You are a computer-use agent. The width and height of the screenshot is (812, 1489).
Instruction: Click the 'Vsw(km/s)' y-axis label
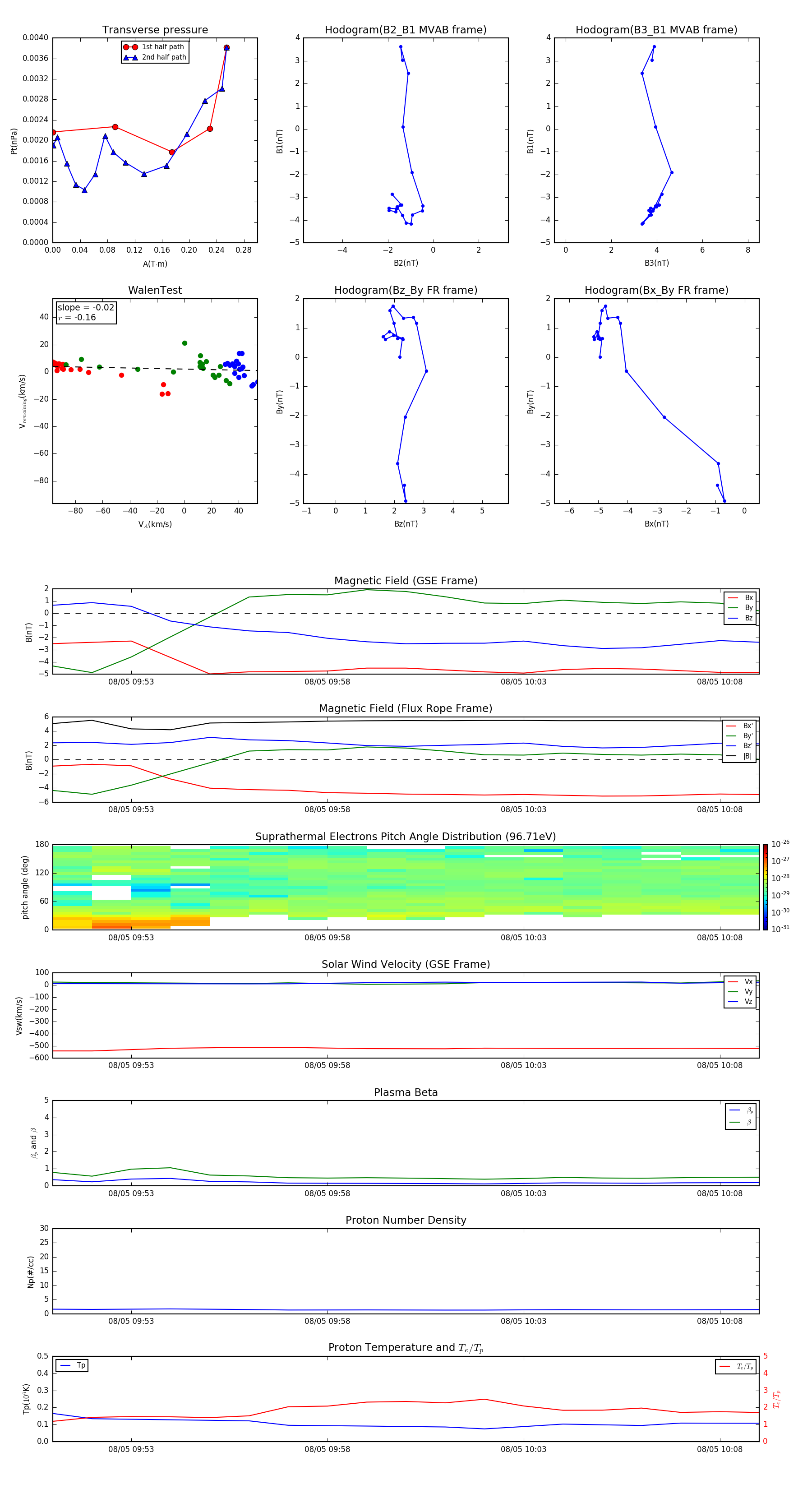click(x=19, y=1016)
